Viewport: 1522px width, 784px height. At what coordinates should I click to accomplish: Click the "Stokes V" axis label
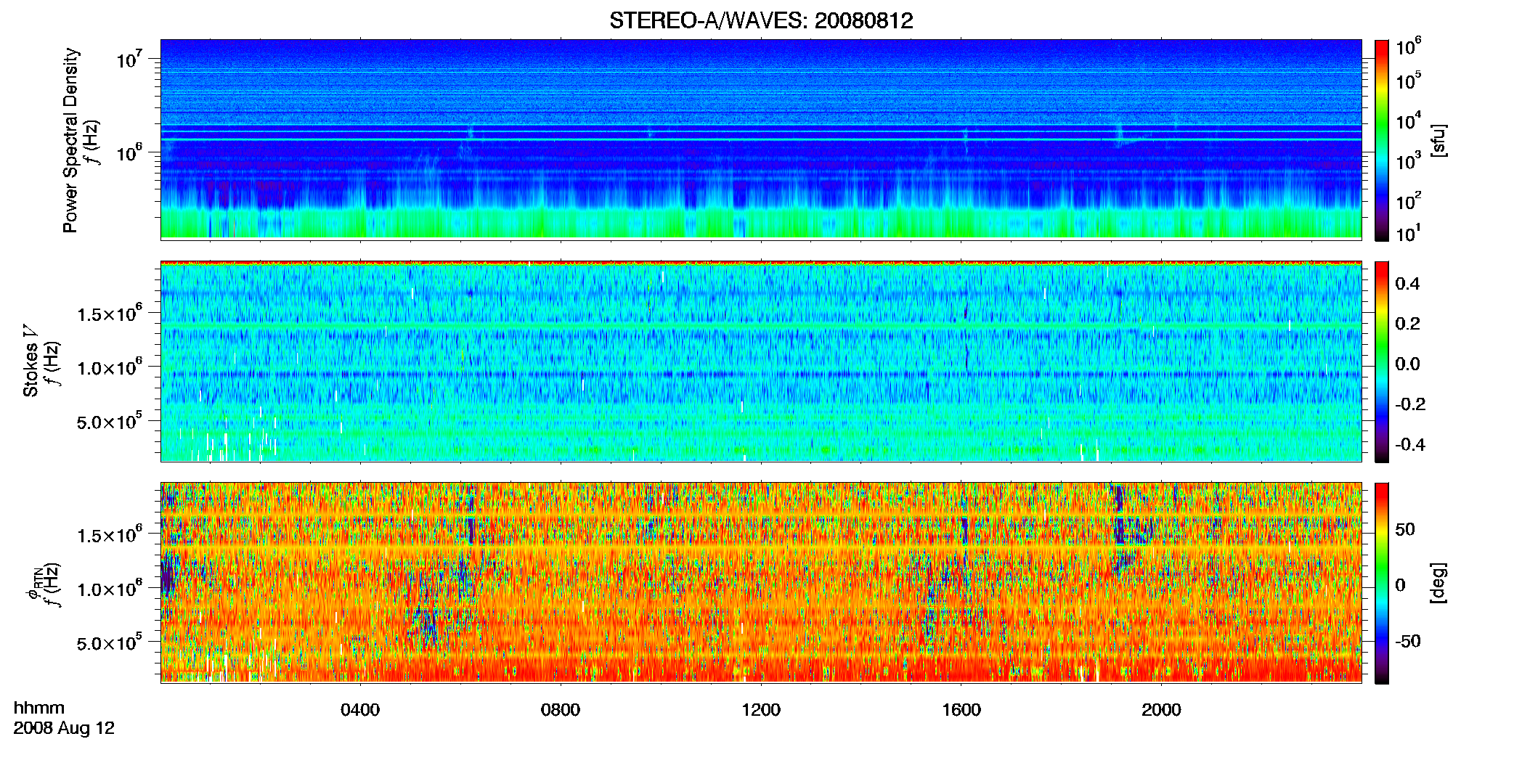(x=30, y=361)
